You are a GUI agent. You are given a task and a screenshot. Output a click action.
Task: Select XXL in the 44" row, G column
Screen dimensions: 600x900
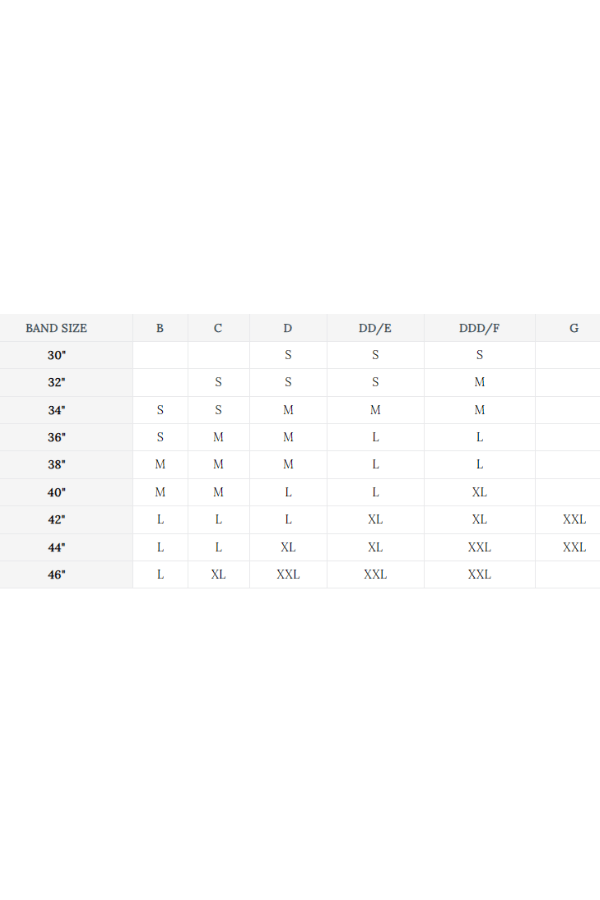[574, 547]
